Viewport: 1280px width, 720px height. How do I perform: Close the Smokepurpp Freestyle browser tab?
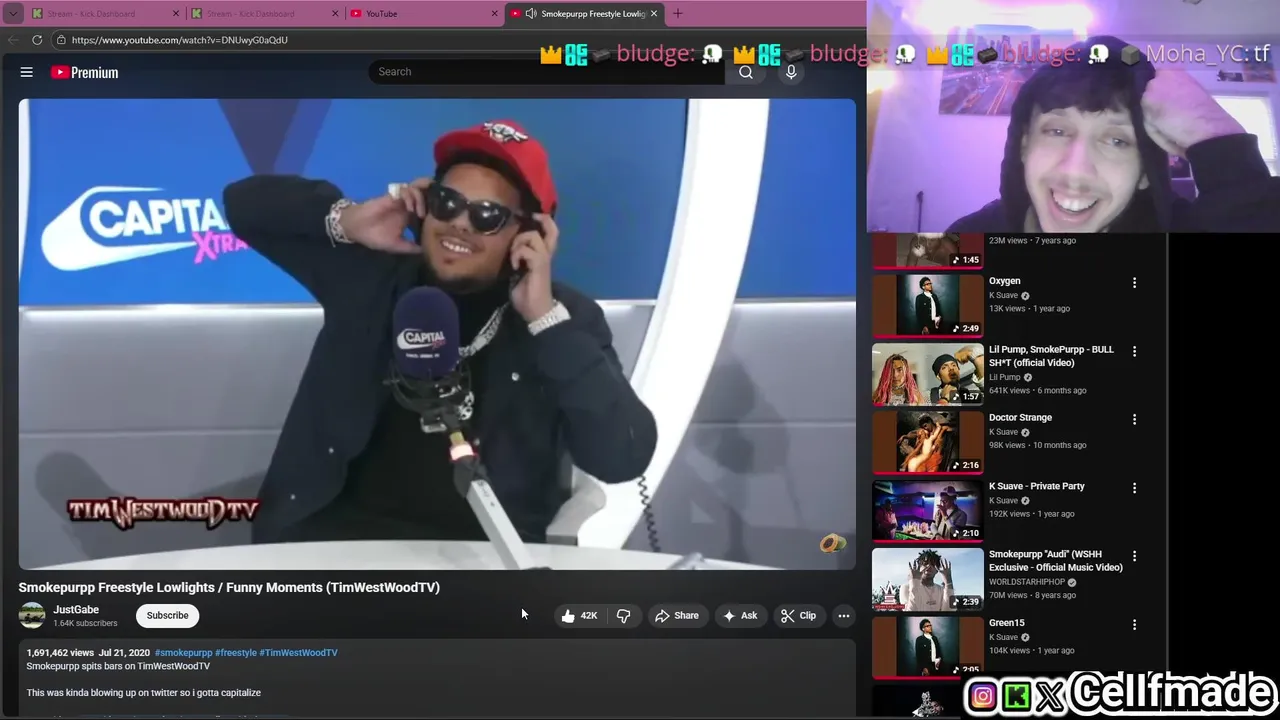click(655, 14)
